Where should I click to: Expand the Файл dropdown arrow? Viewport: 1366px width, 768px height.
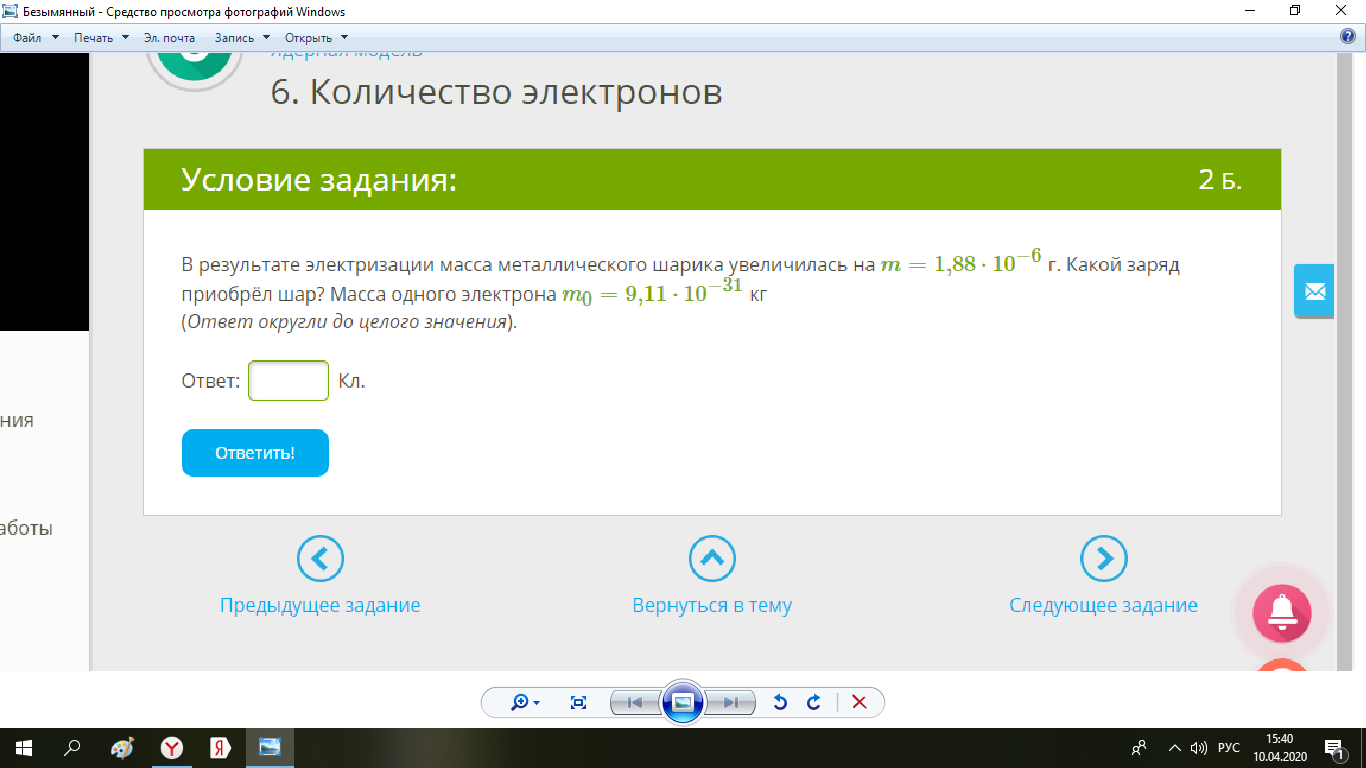[x=55, y=37]
